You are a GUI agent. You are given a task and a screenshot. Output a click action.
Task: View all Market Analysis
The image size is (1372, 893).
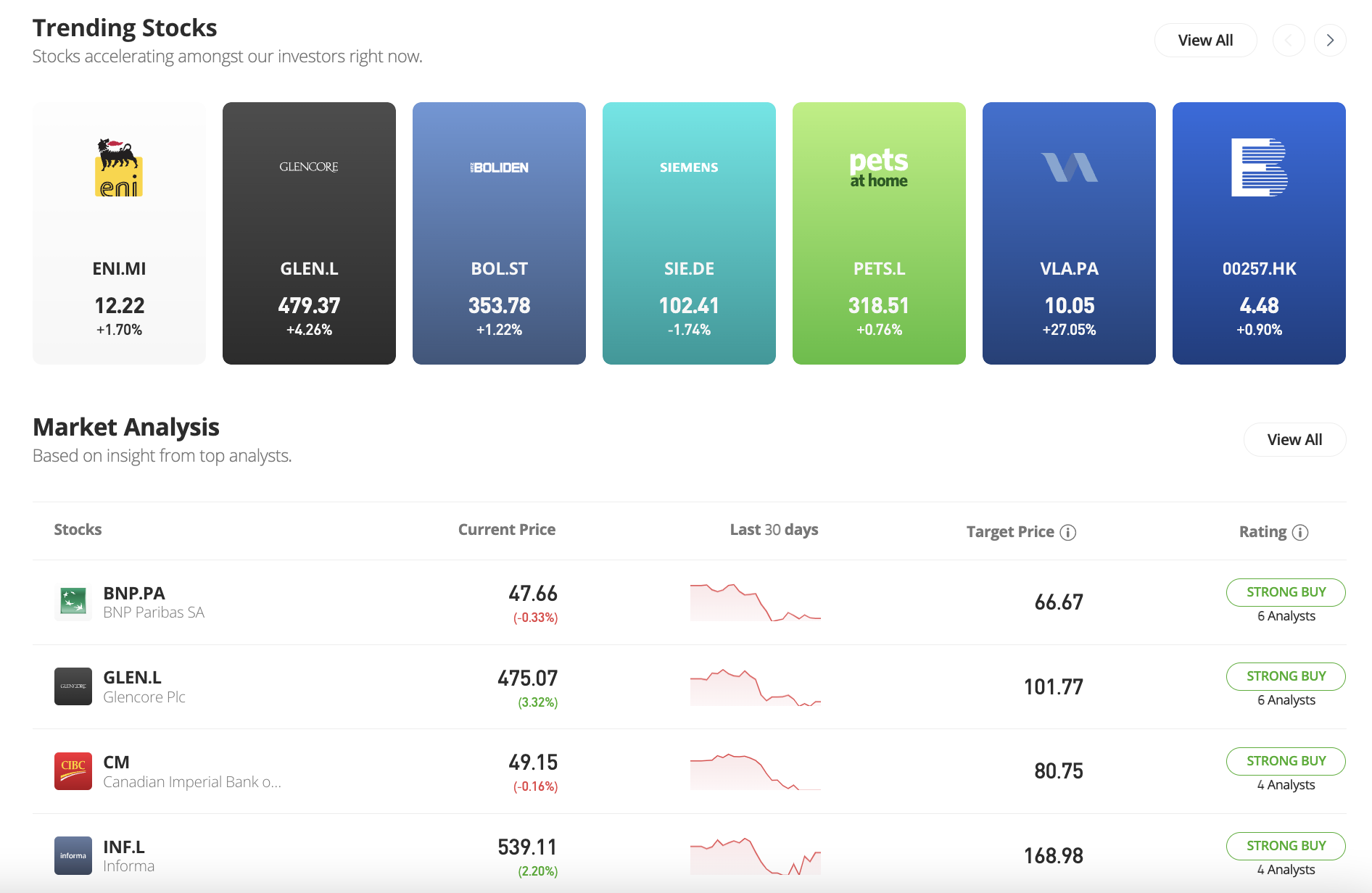1294,440
